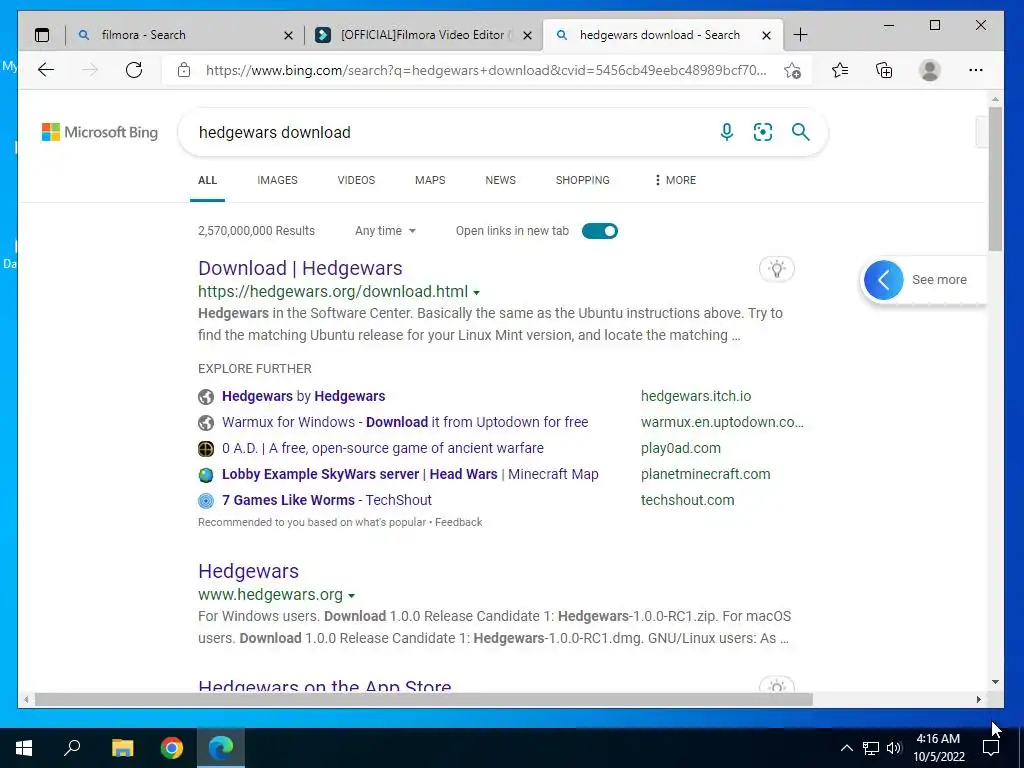
Task: Expand dropdown arrow beside hedgewars.org/download.html
Action: [476, 293]
